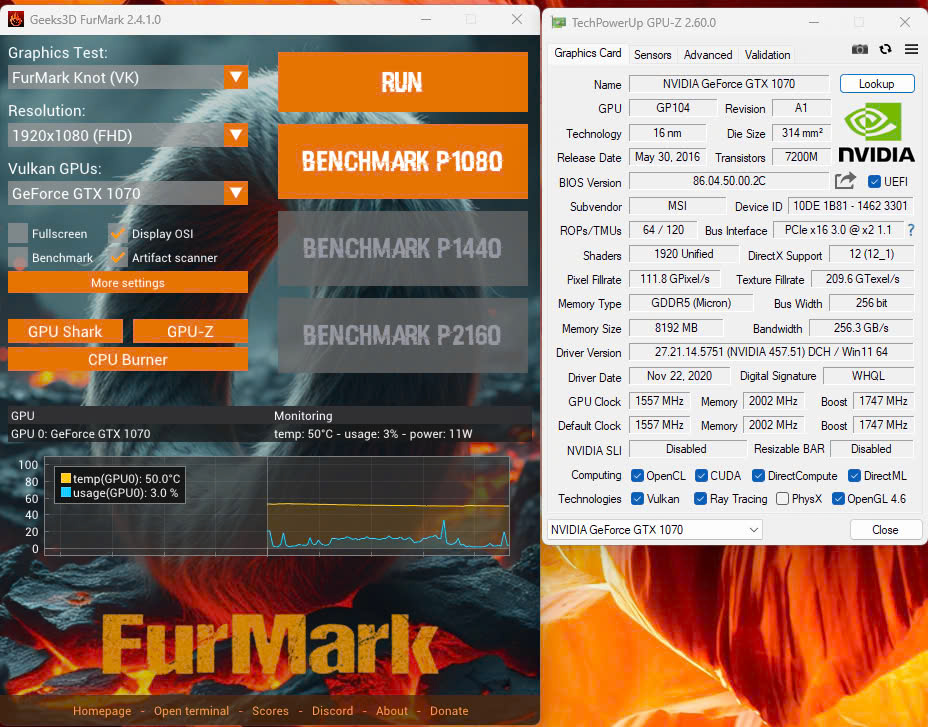Uncheck the Artifact scanner option

click(118, 257)
